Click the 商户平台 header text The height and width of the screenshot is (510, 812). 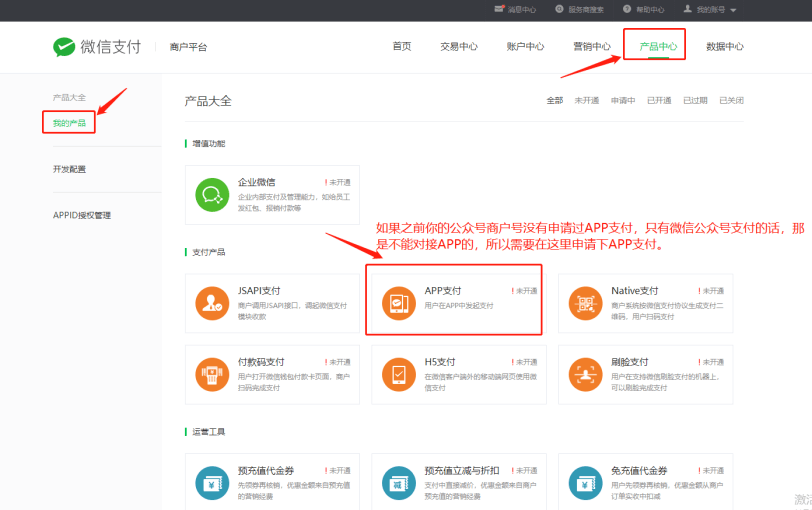(x=188, y=47)
